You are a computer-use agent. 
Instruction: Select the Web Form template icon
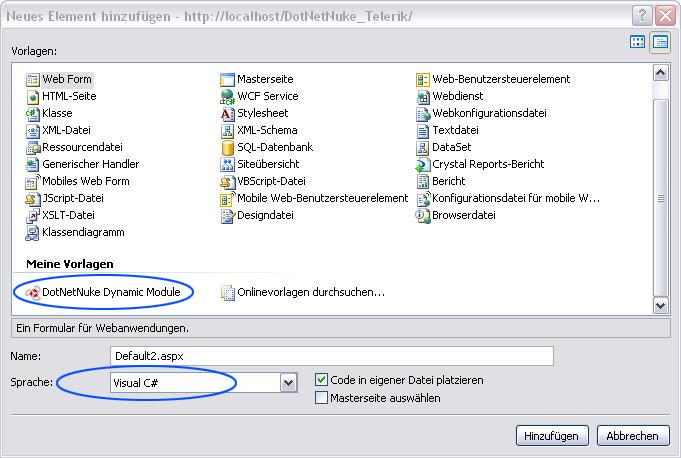[x=32, y=80]
